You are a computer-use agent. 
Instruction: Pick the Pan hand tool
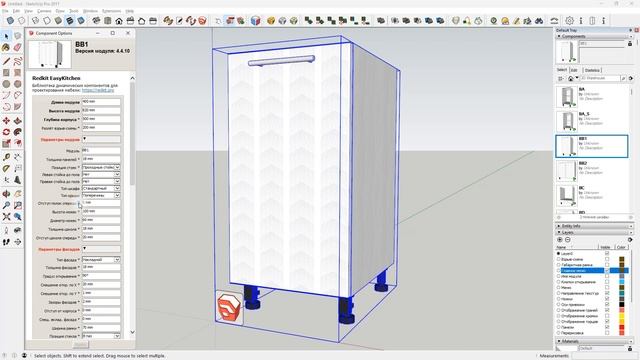click(x=18, y=194)
